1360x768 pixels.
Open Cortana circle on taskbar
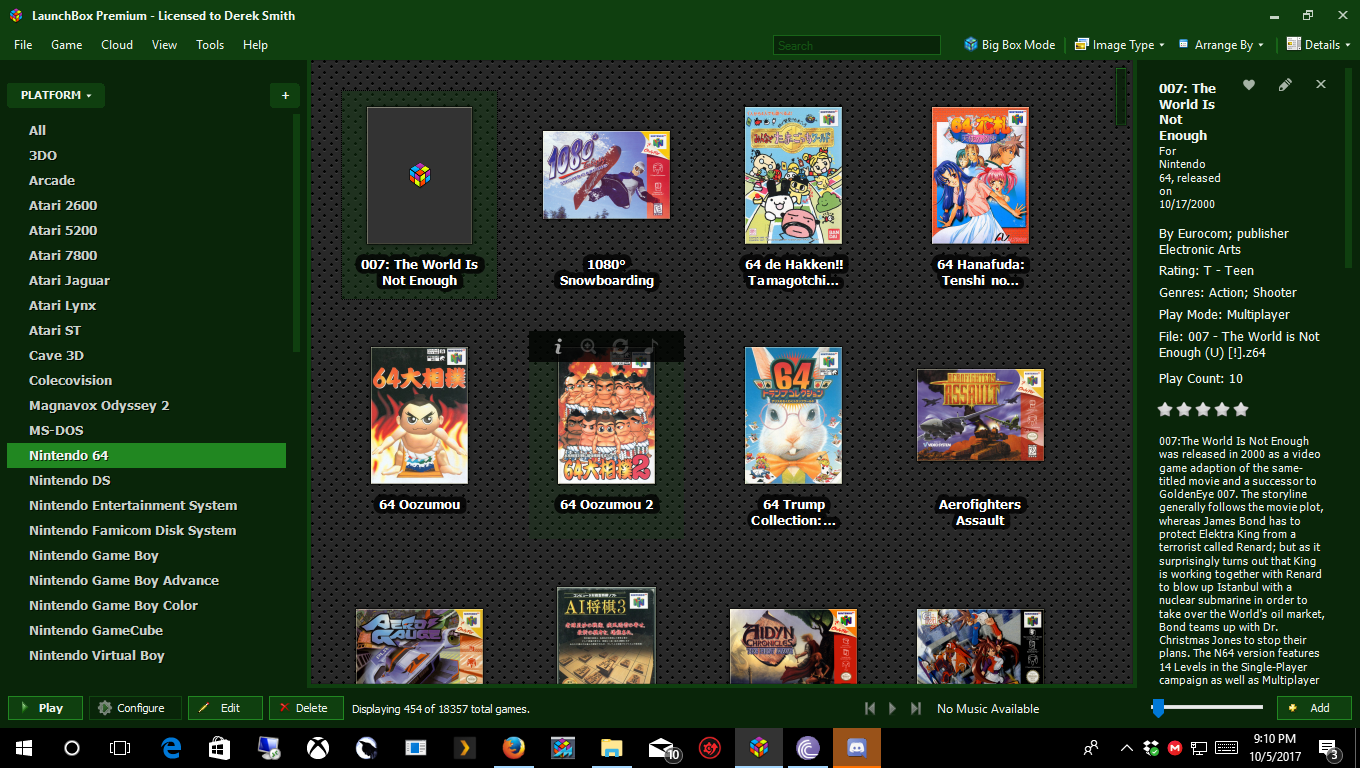pyautogui.click(x=72, y=748)
